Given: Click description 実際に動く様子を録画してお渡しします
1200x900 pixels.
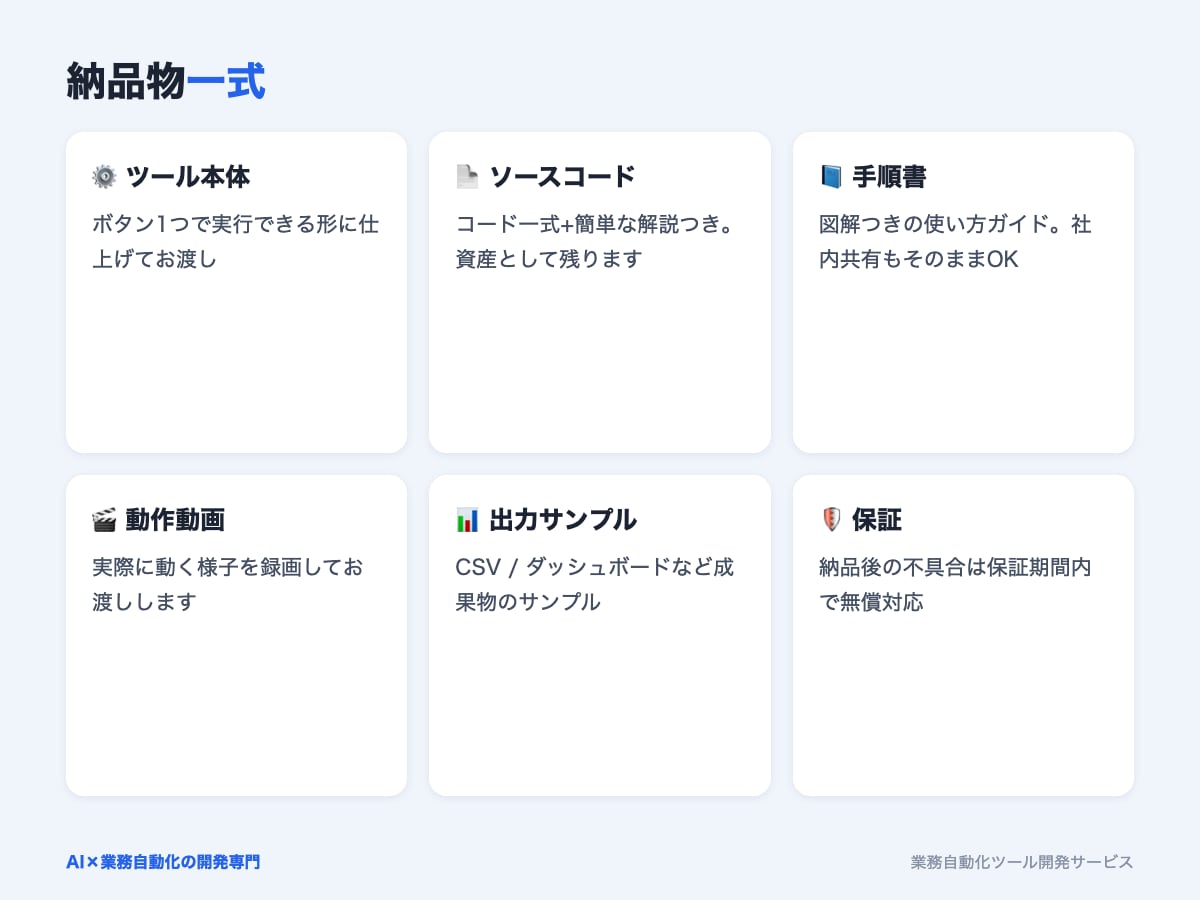Looking at the screenshot, I should click(x=228, y=584).
